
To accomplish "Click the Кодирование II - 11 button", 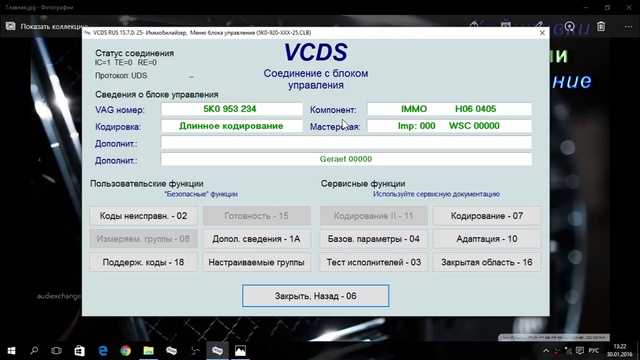I will pyautogui.click(x=373, y=216).
